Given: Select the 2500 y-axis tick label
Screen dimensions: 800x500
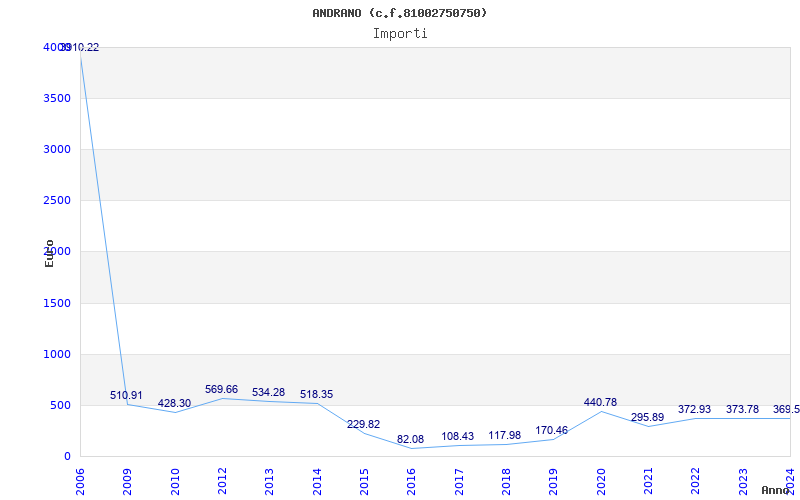Looking at the screenshot, I should (x=57, y=201).
